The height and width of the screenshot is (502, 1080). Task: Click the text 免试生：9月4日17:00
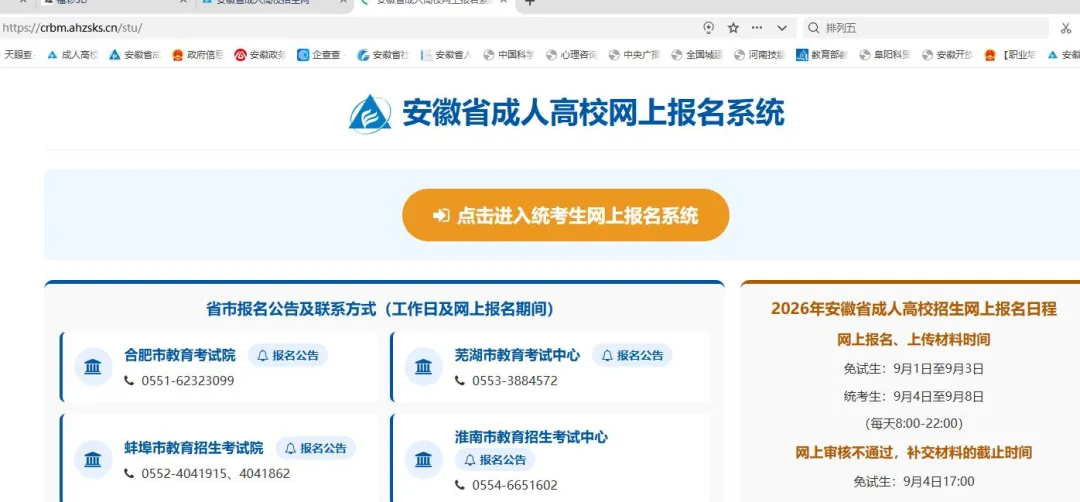tap(914, 481)
